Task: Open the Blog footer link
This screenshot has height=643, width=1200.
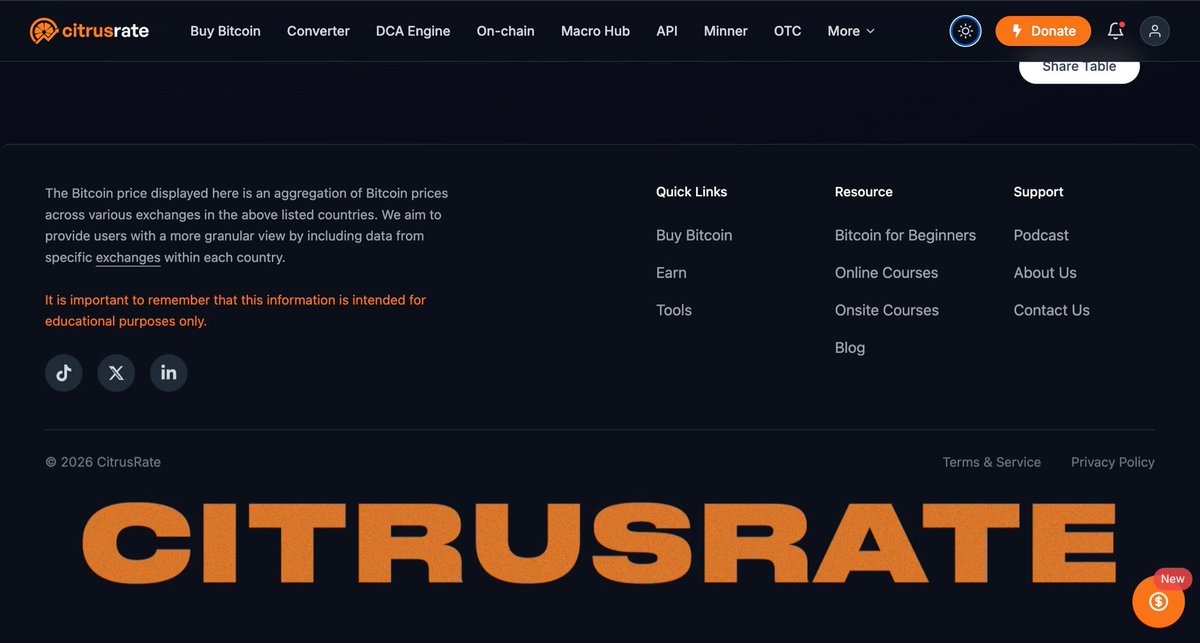Action: tap(850, 348)
